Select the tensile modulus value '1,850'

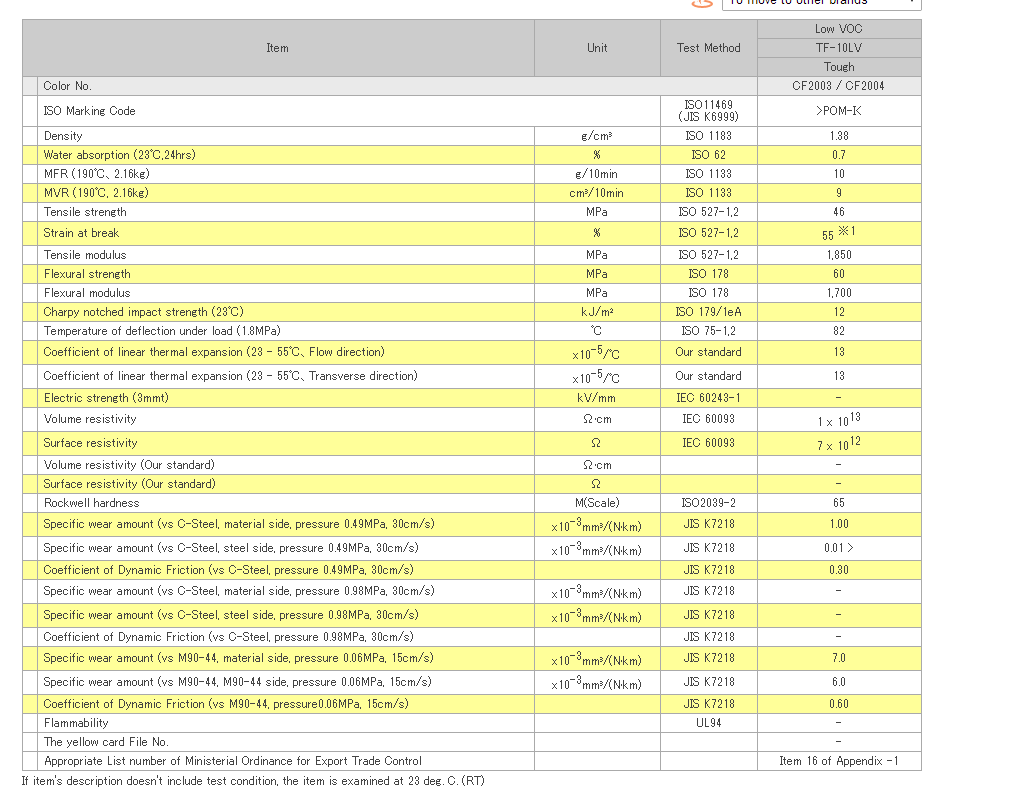pyautogui.click(x=839, y=255)
